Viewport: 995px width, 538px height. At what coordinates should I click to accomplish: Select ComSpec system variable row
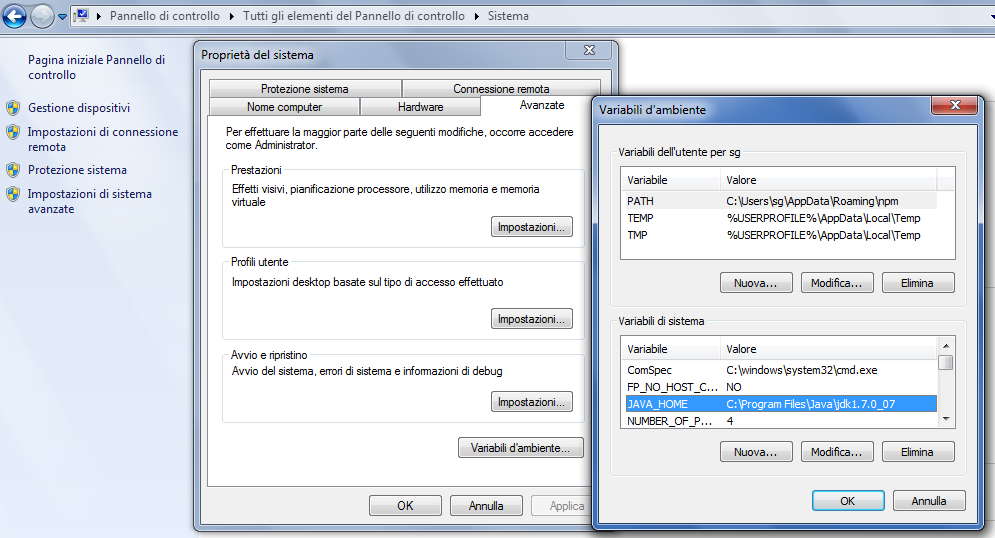point(781,370)
